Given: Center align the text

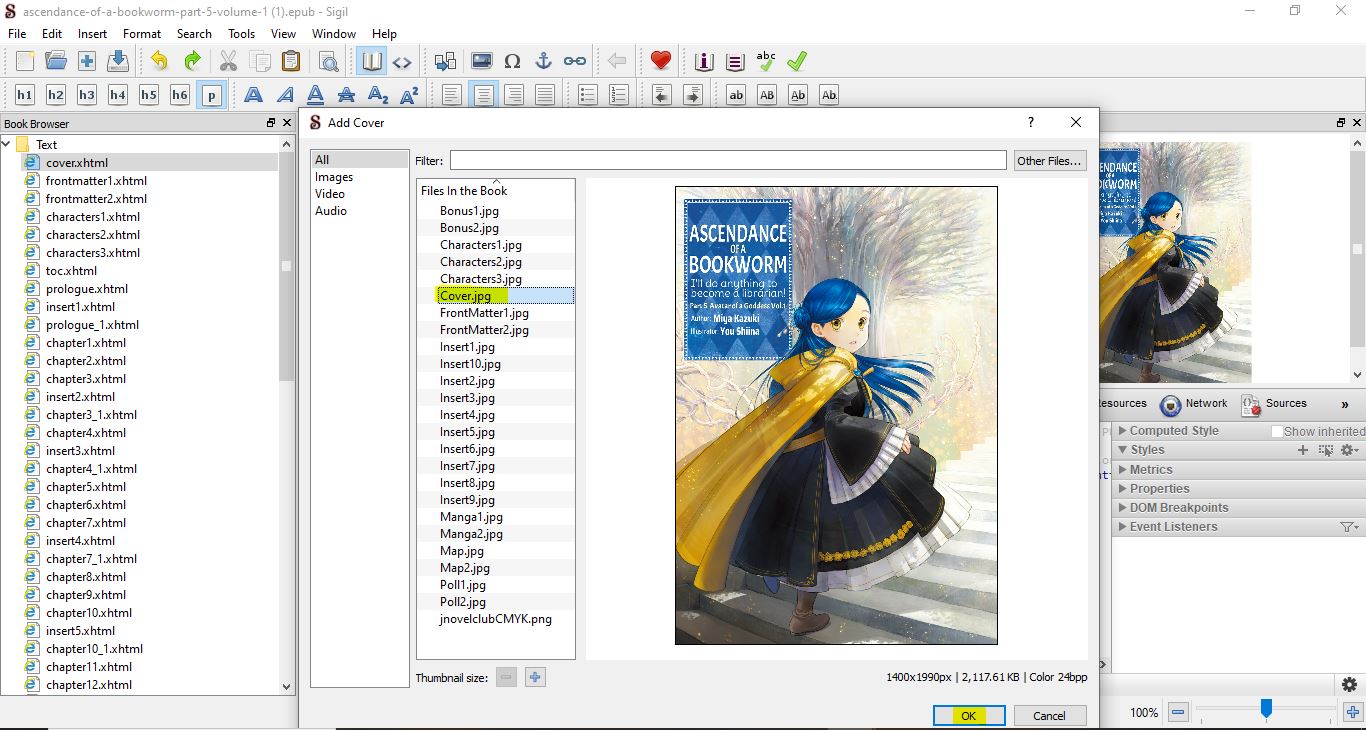Looking at the screenshot, I should click(x=483, y=95).
